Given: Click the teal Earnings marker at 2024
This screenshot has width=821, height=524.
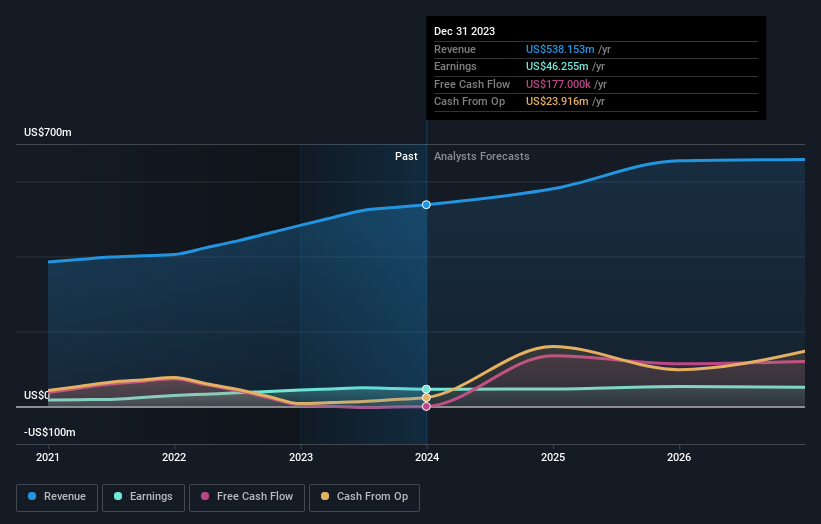Looking at the screenshot, I should coord(426,389).
